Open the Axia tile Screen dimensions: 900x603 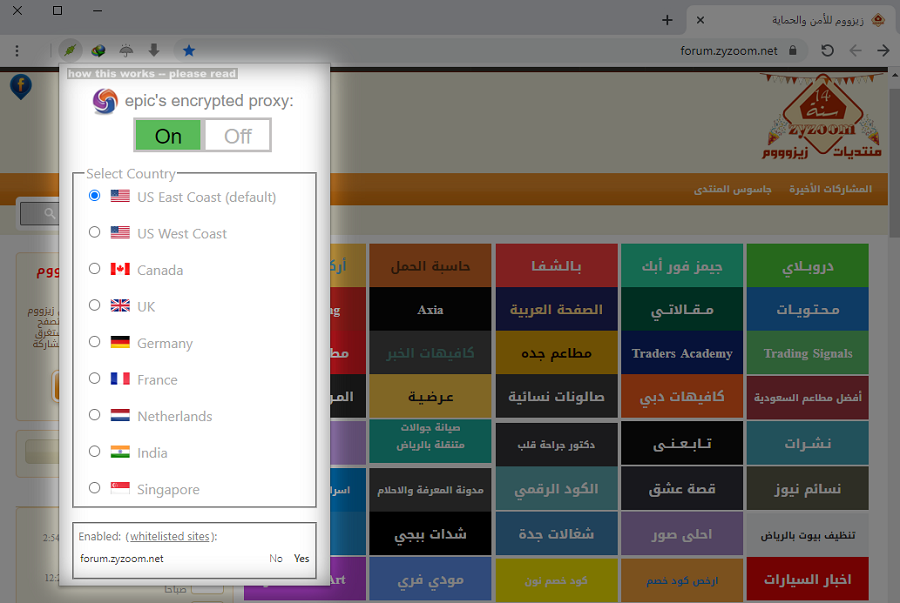click(x=430, y=309)
